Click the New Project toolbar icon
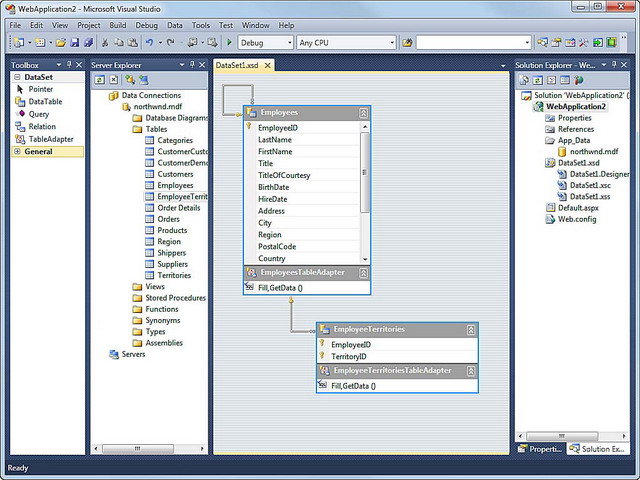640x480 pixels. [x=19, y=42]
